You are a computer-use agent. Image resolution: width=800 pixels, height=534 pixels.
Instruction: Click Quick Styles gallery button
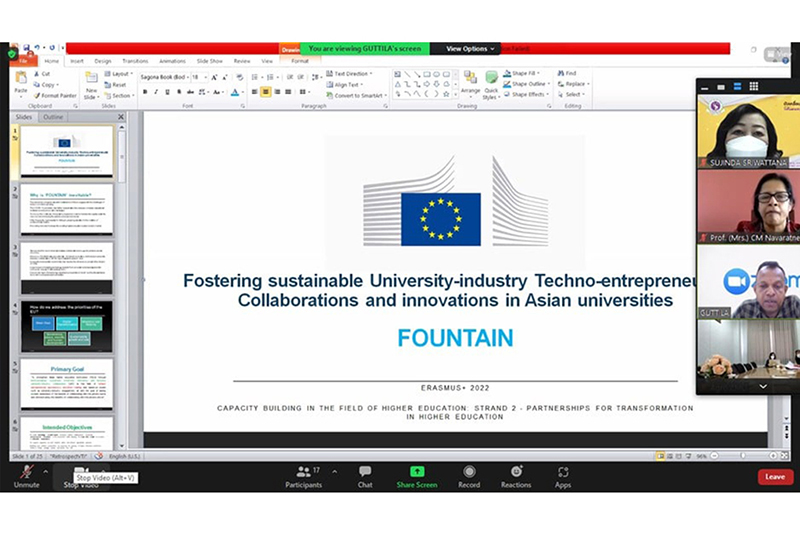point(491,85)
